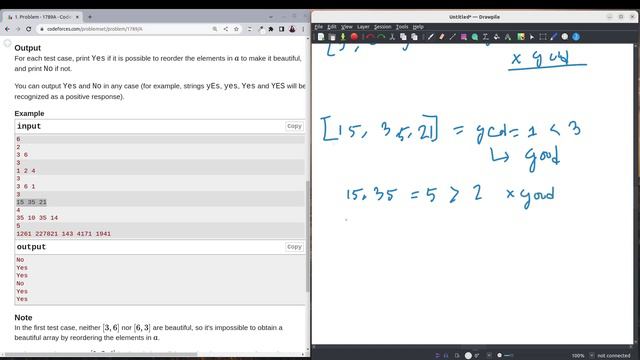Select the Line tool in Drawpile
The width and height of the screenshot is (640, 360).
[x=452, y=37]
